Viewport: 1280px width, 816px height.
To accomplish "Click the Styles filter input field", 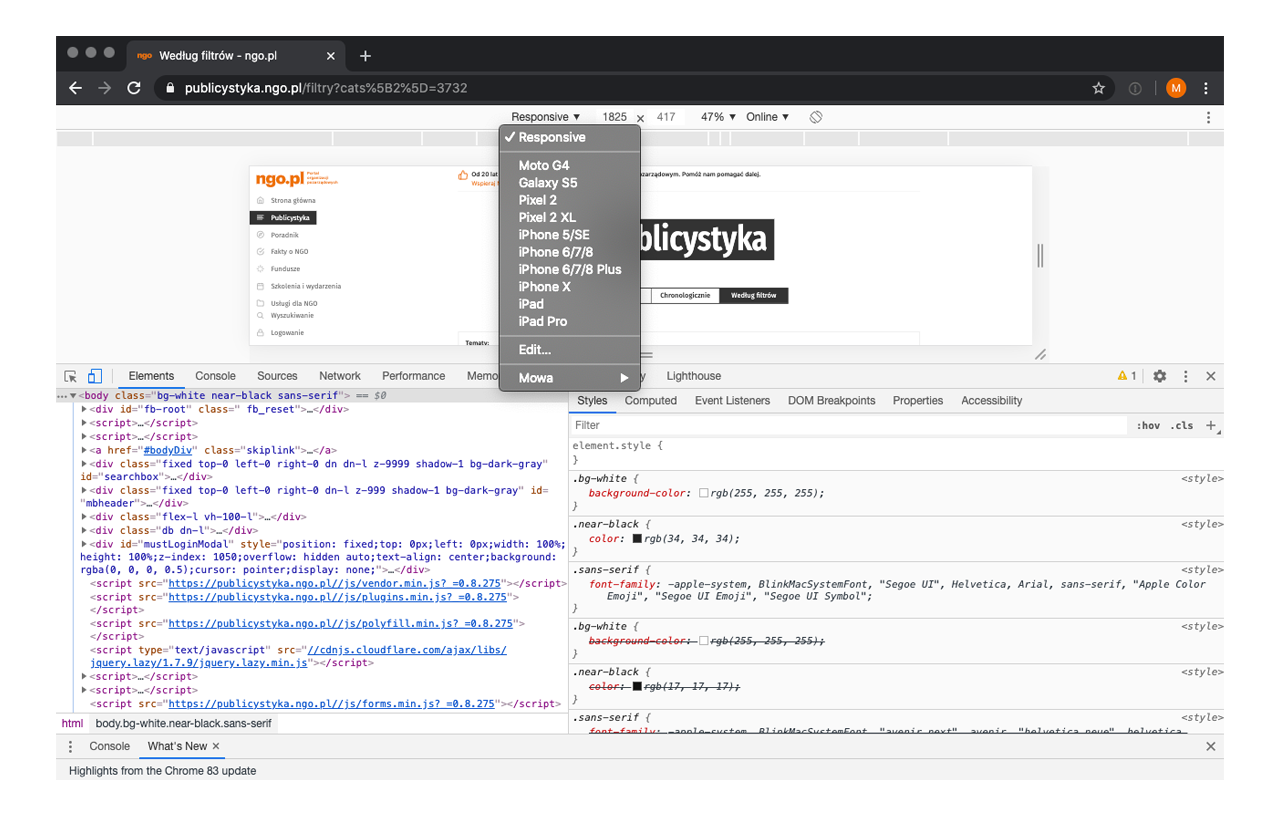I will point(850,425).
